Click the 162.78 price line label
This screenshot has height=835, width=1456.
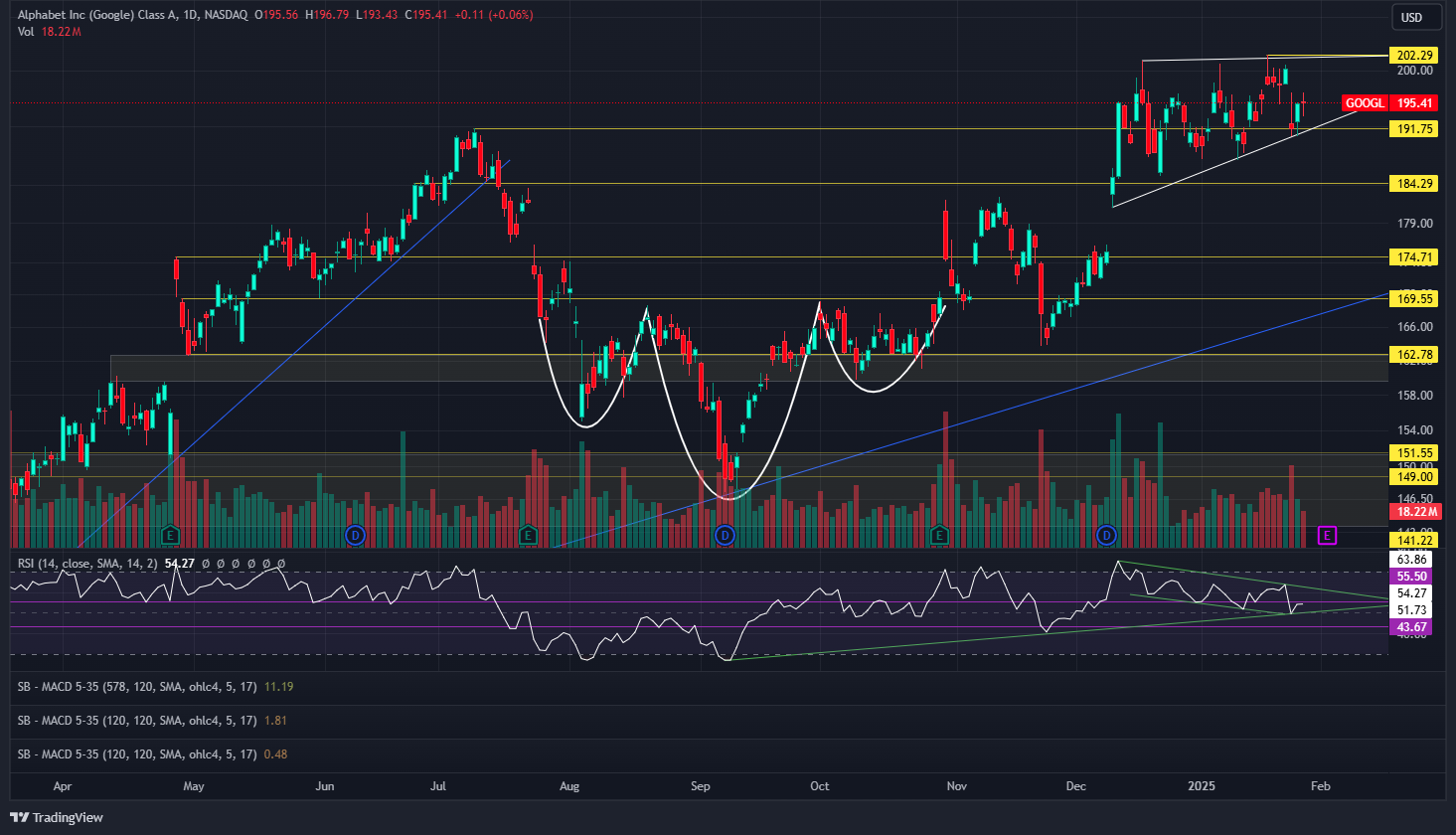click(x=1414, y=355)
